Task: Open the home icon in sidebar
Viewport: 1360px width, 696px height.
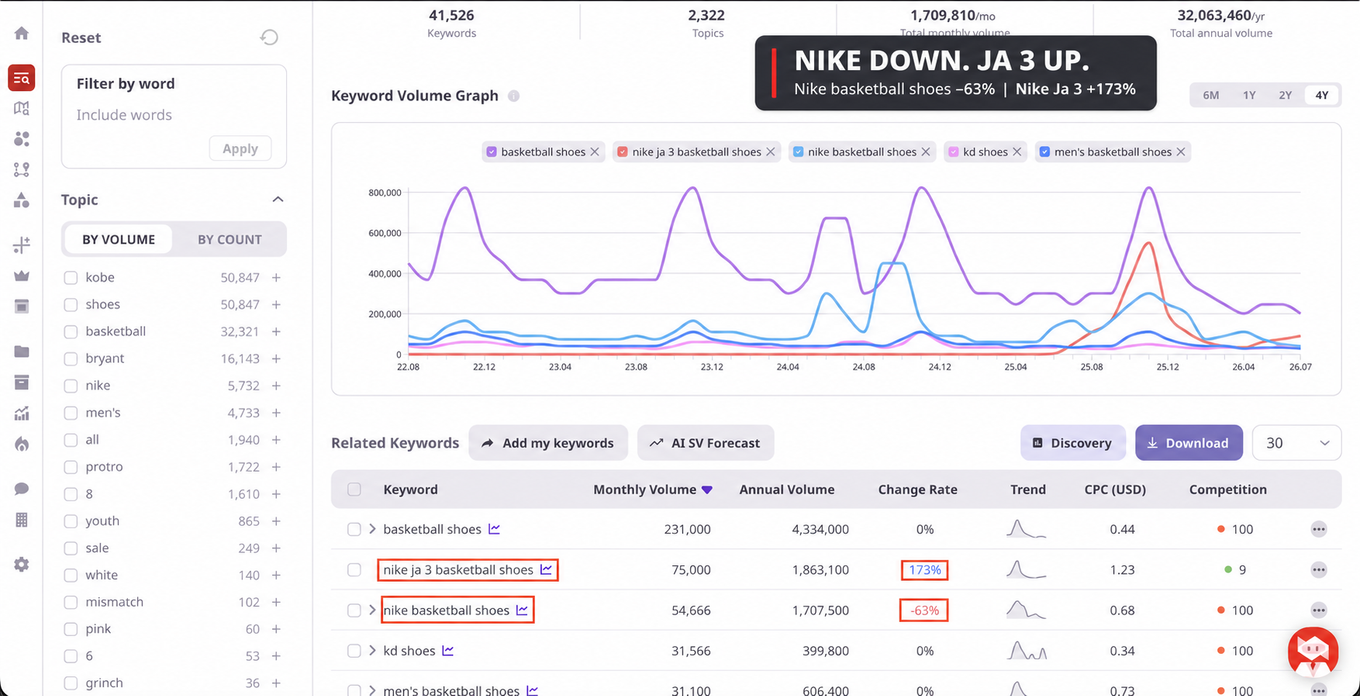Action: tap(21, 33)
